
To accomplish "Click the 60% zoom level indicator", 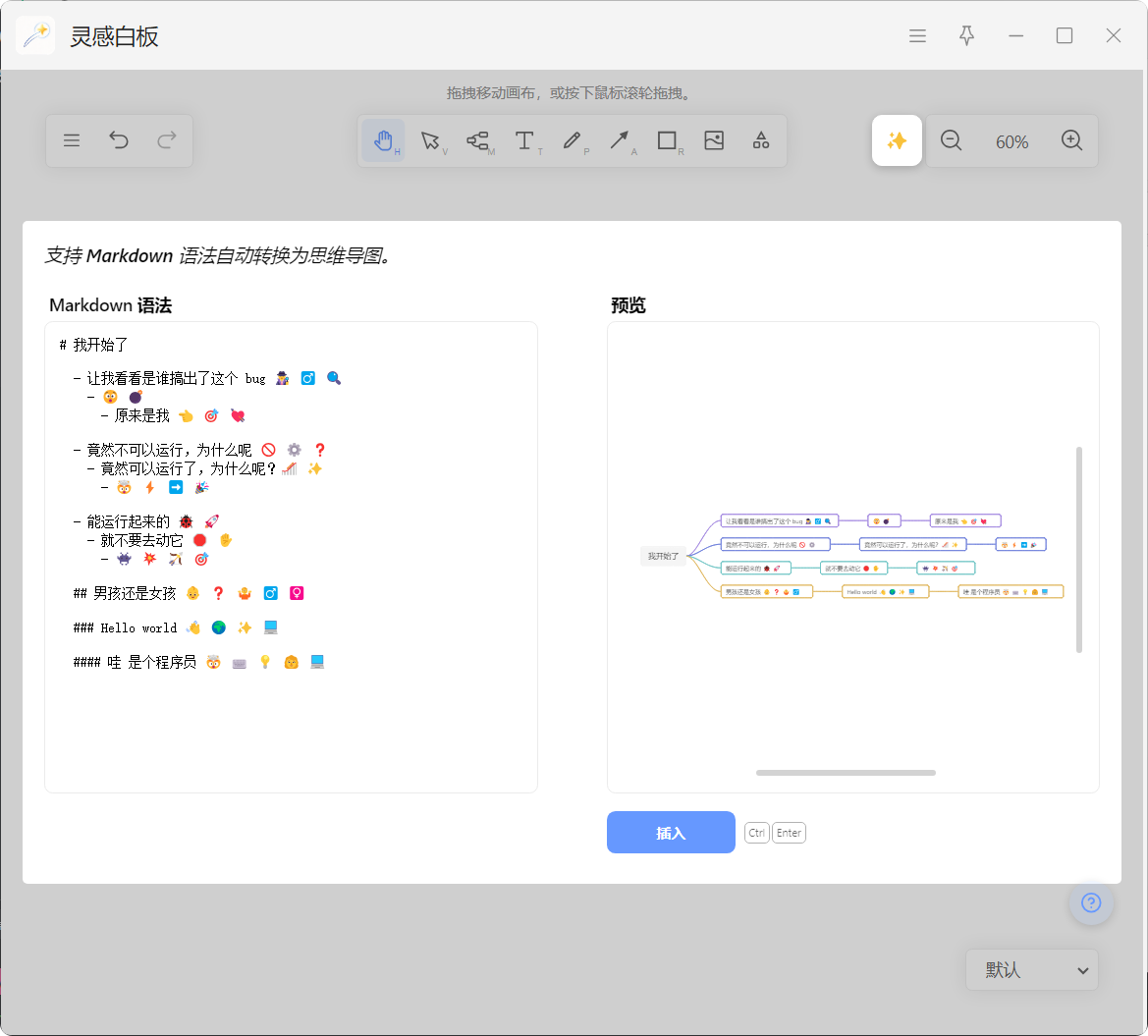I will click(x=1011, y=142).
